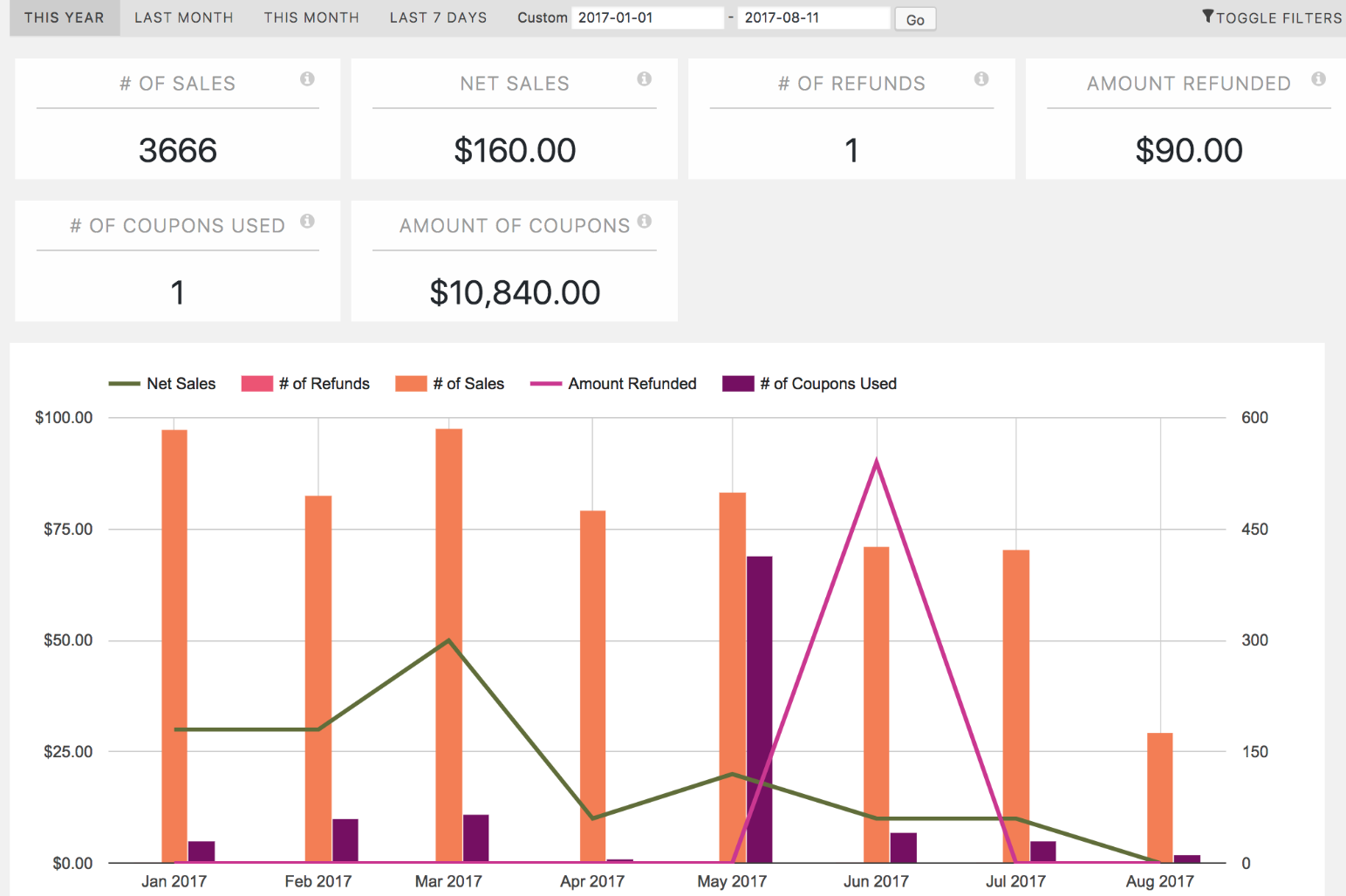The height and width of the screenshot is (896, 1346).
Task: Click info icon on # of Sales card
Action: coord(307,79)
